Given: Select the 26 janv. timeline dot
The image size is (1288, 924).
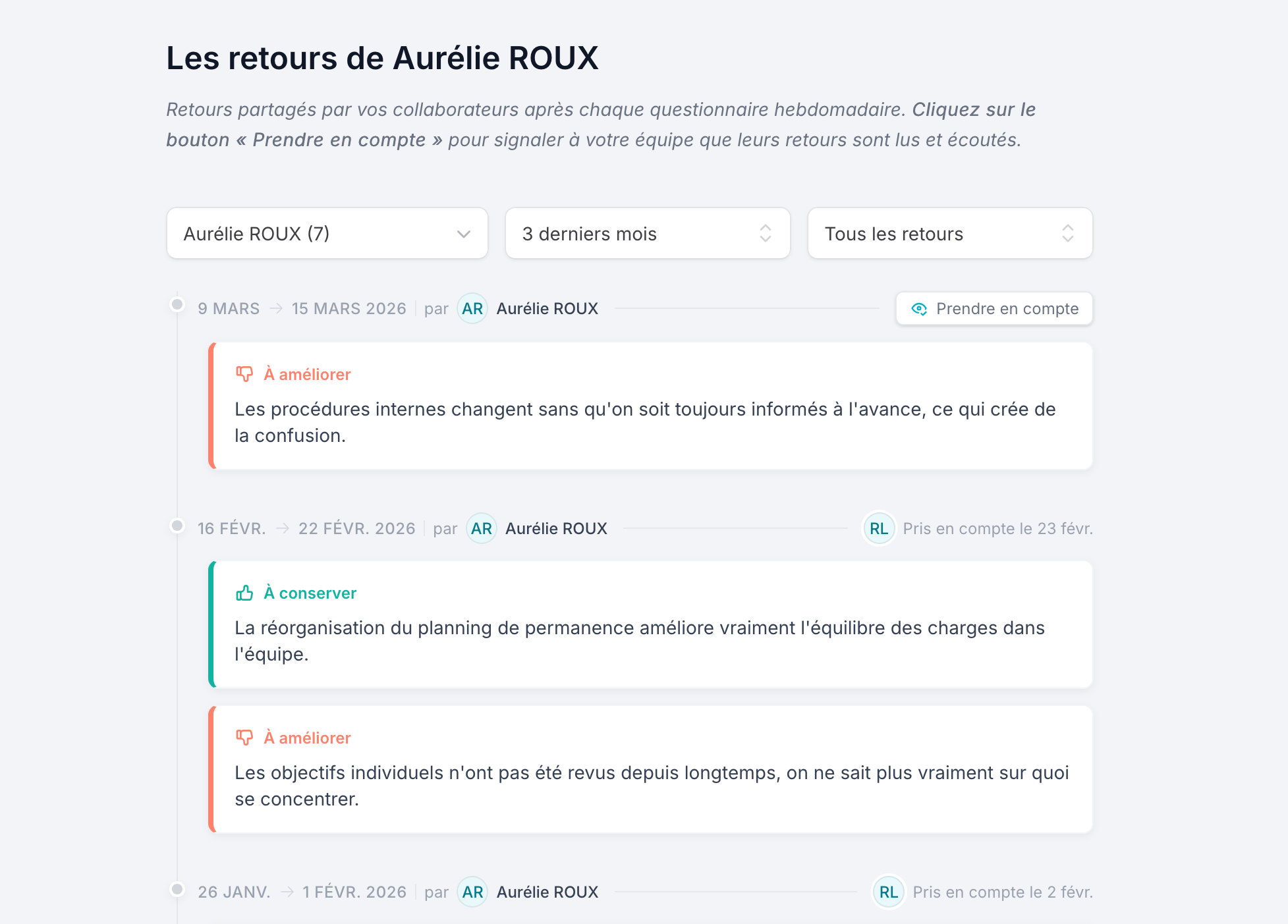Looking at the screenshot, I should pyautogui.click(x=177, y=889).
